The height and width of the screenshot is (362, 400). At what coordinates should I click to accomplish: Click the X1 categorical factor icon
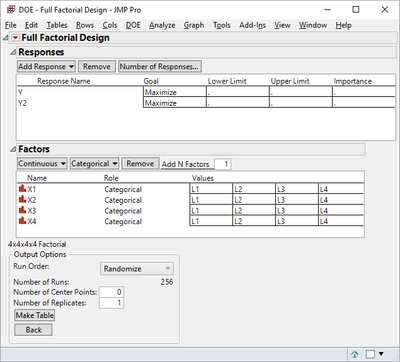click(22, 189)
